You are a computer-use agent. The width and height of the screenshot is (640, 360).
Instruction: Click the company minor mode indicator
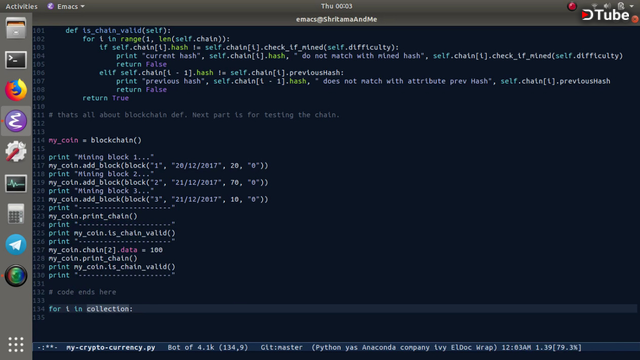coord(415,347)
